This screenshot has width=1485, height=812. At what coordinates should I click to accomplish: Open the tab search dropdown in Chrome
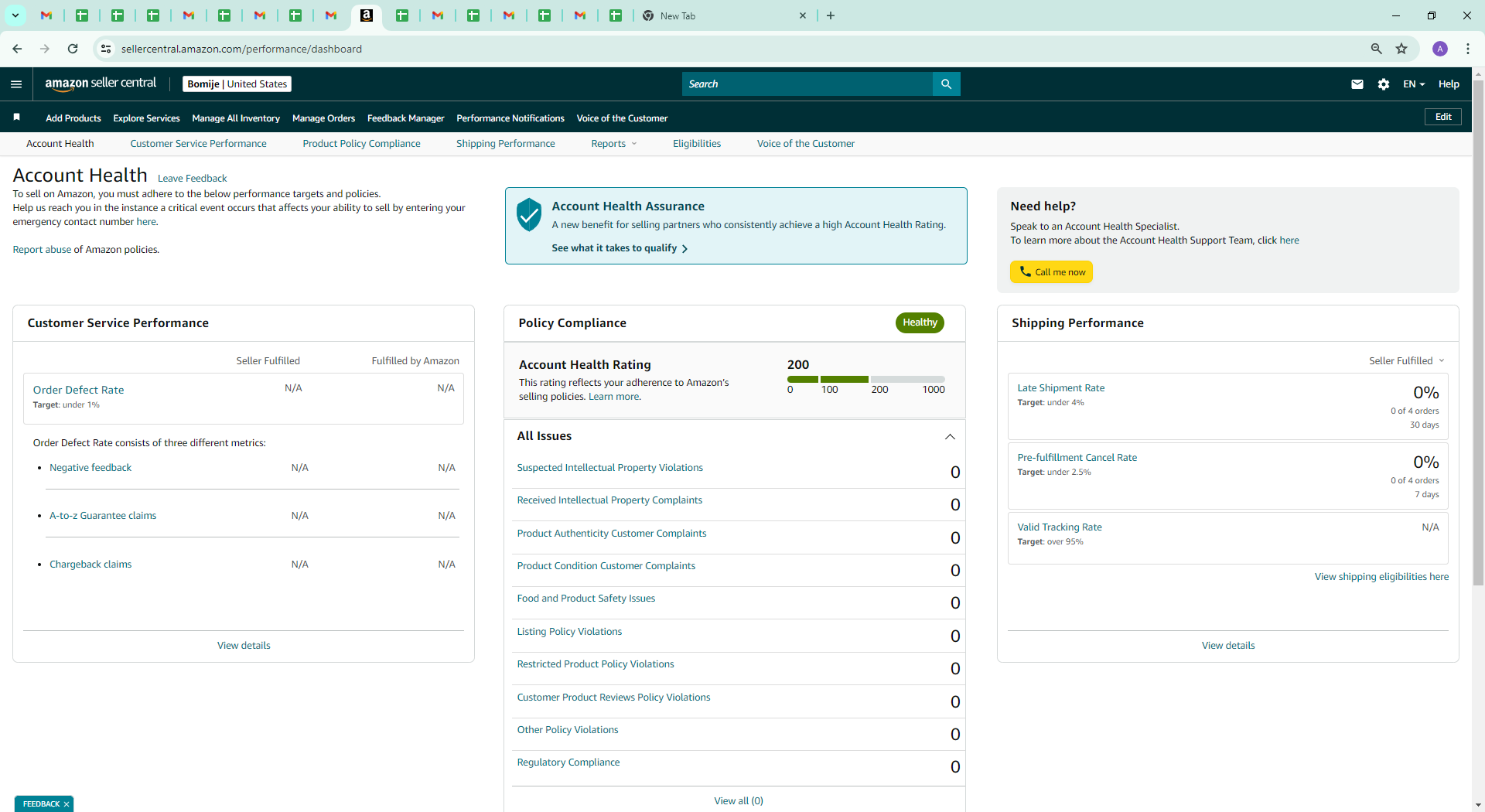(15, 15)
